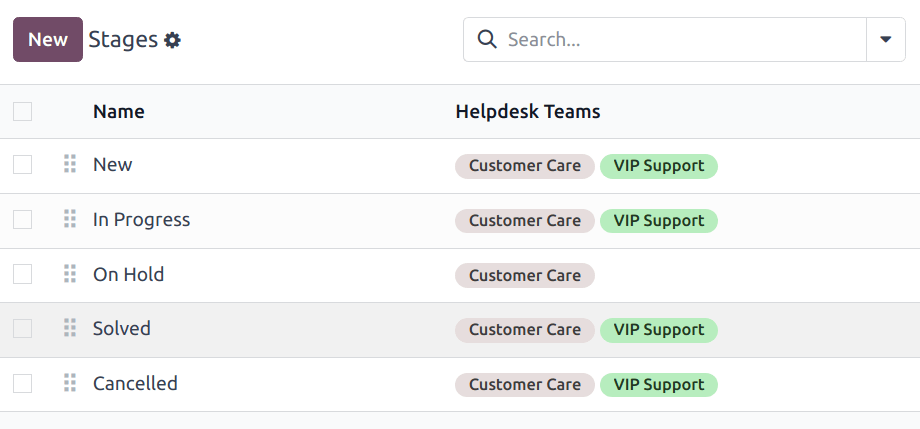Viewport: 920px width, 429px height.
Task: Grab the drag handle for New stage
Action: click(x=70, y=164)
